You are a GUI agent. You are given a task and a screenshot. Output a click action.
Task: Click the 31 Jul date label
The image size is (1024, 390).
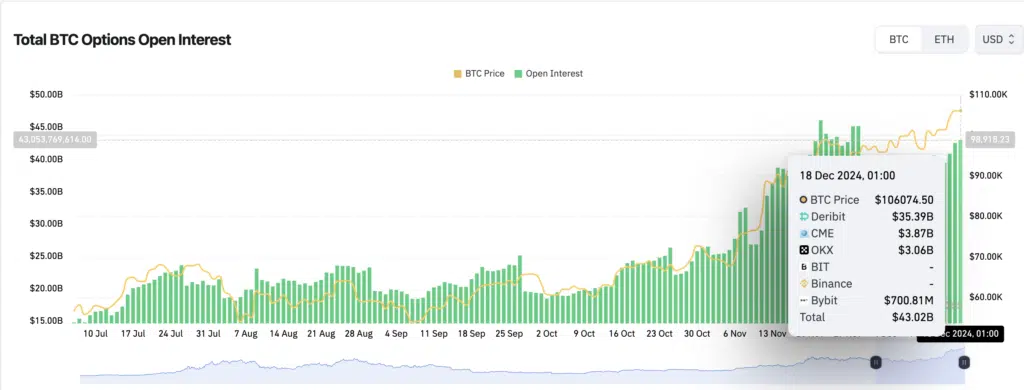(x=209, y=334)
